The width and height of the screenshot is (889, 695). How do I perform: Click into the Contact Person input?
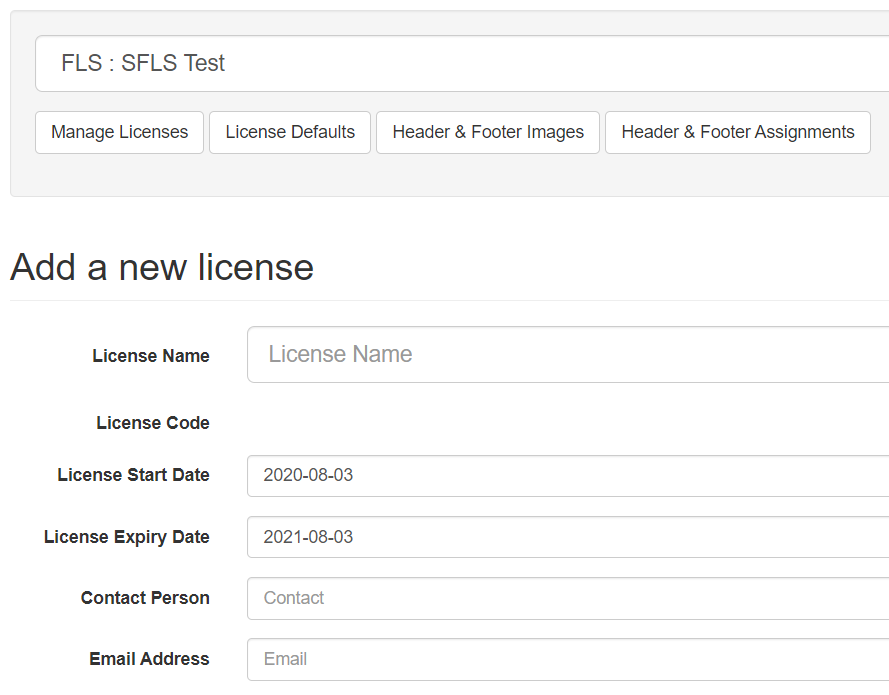pyautogui.click(x=567, y=598)
